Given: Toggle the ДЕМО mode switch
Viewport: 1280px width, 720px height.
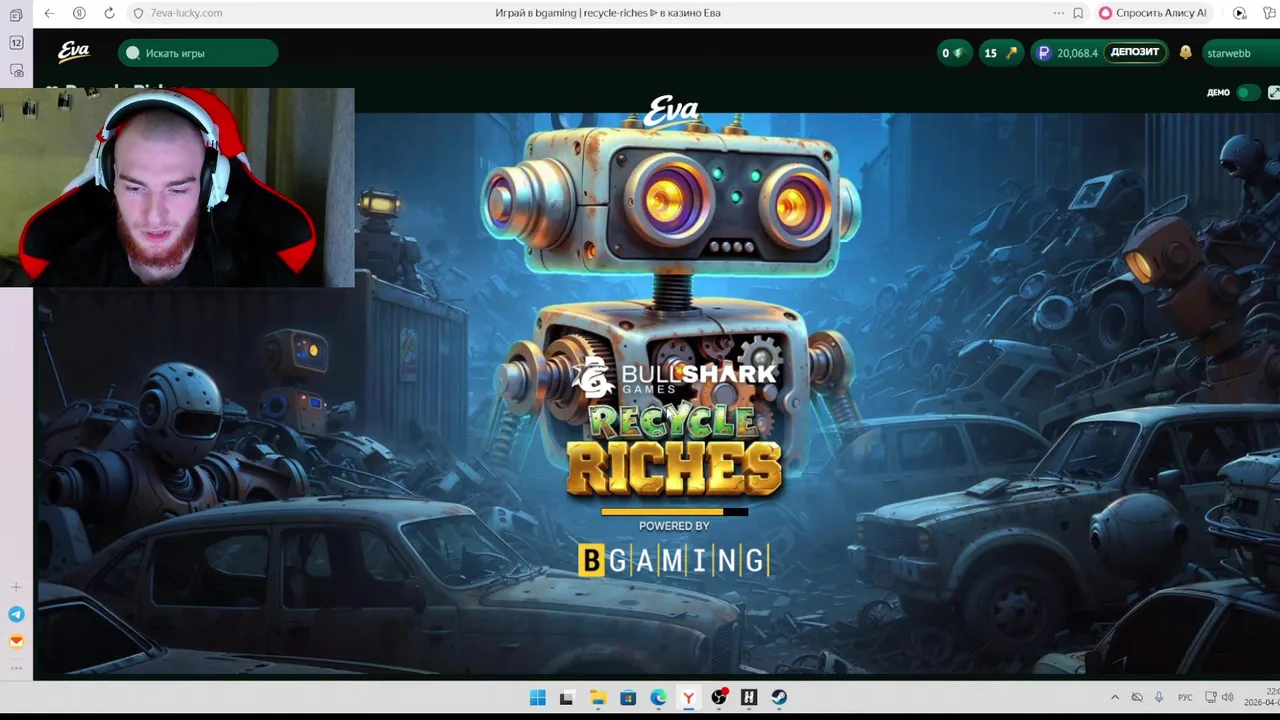Looking at the screenshot, I should 1248,93.
